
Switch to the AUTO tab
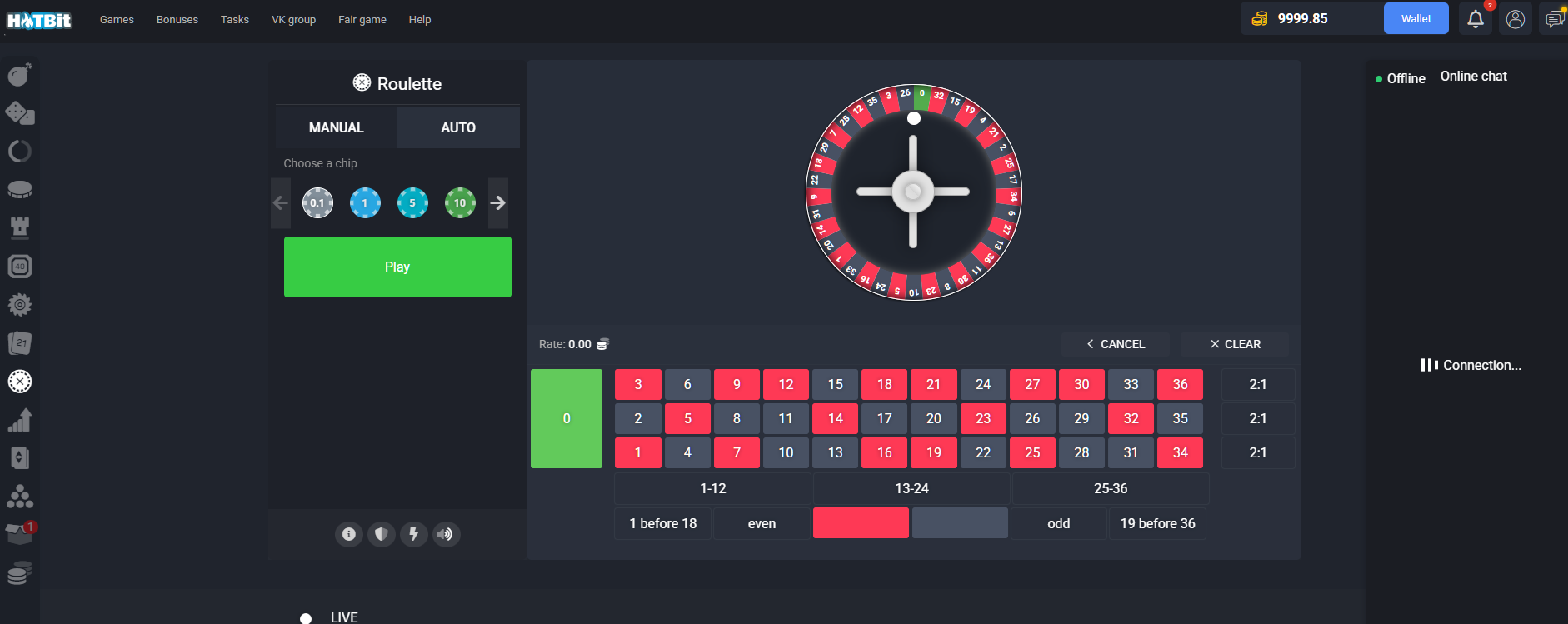pos(458,127)
